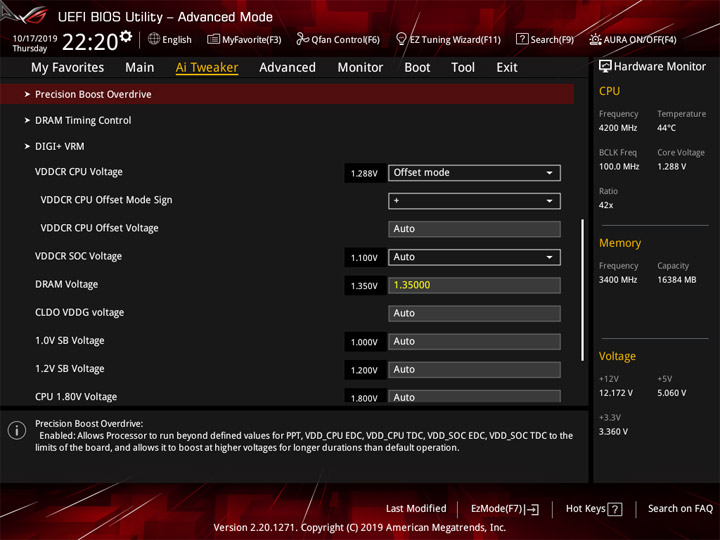Click the 1.000V SB voltage readout
720x540 pixels.
pos(365,343)
